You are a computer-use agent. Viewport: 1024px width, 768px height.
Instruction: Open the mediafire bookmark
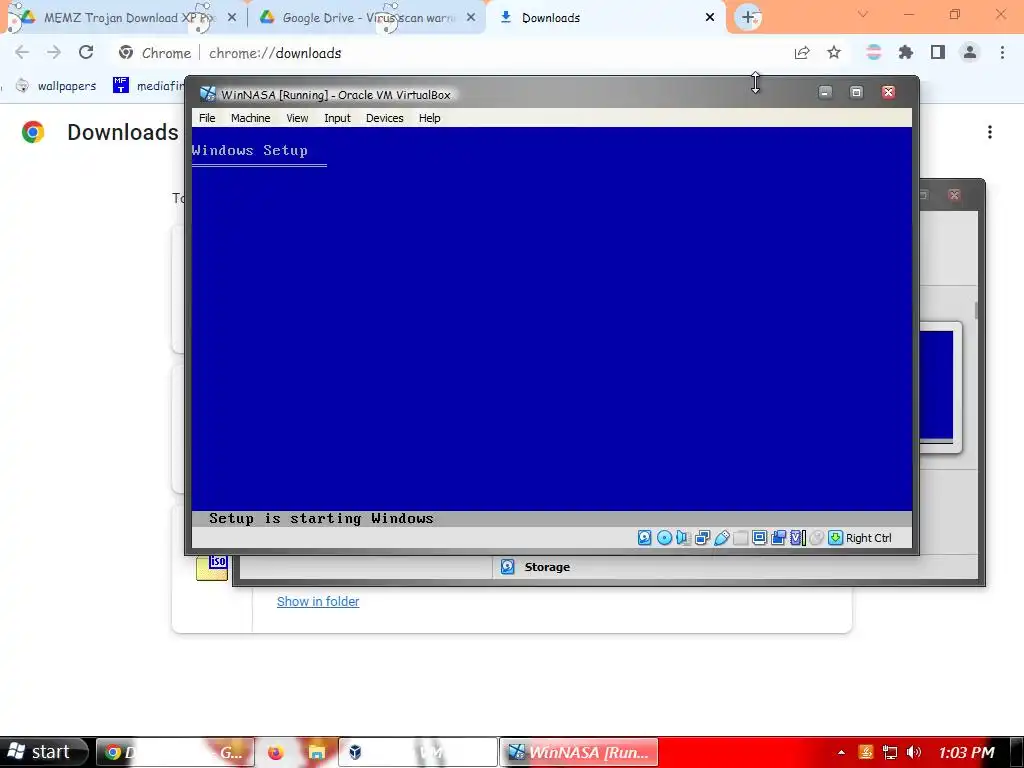pos(148,86)
